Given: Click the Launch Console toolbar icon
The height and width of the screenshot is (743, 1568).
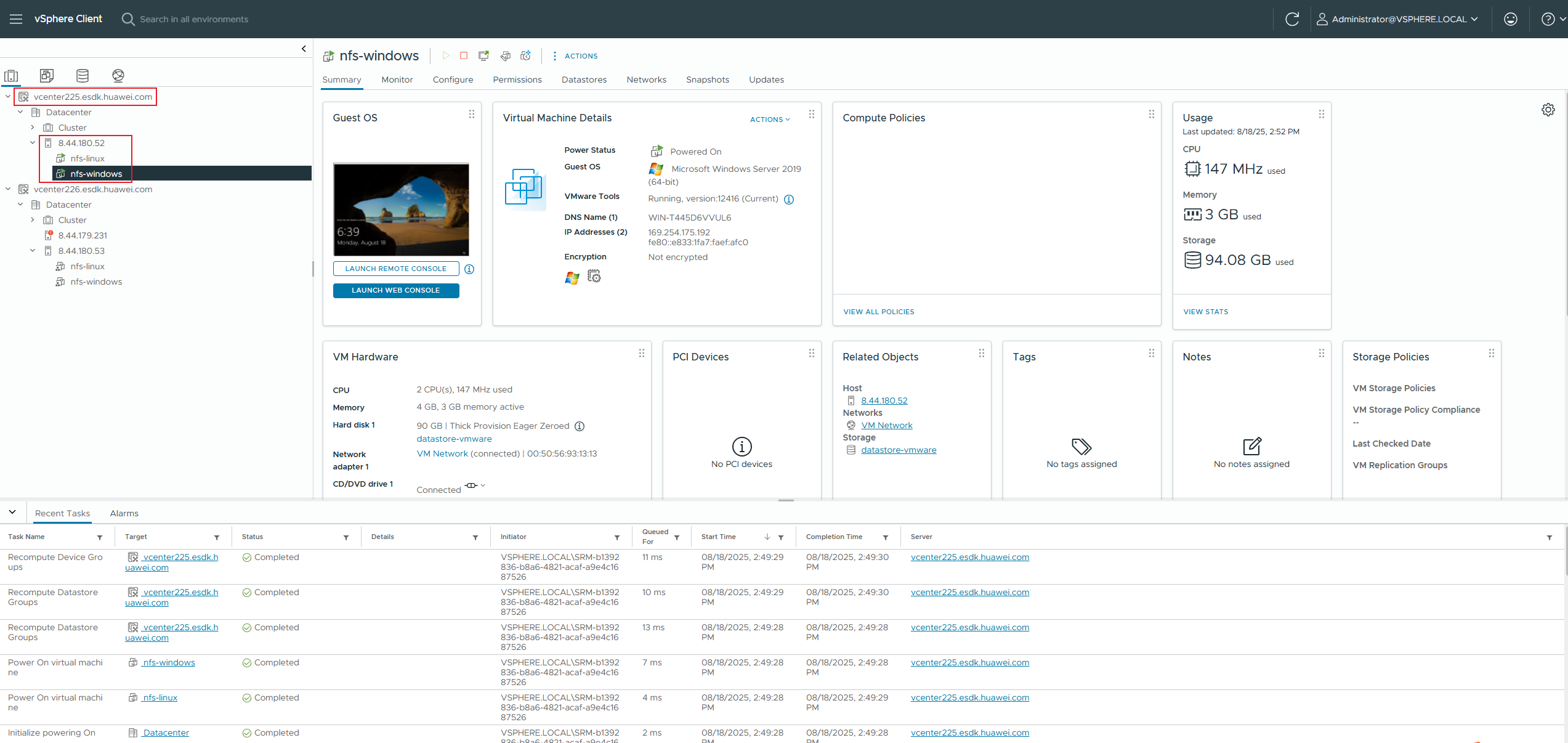Looking at the screenshot, I should point(484,56).
